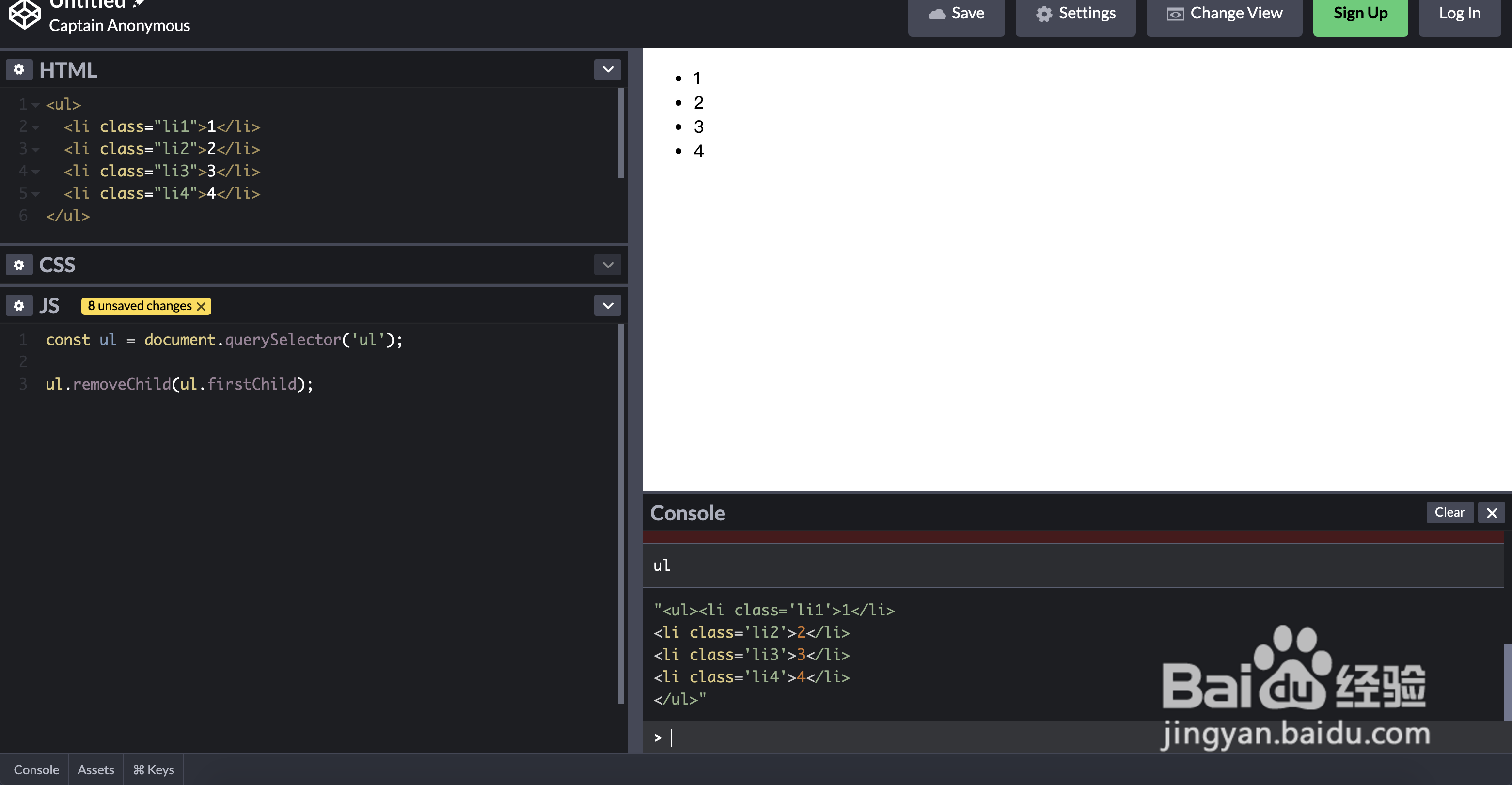This screenshot has width=1512, height=785.
Task: Expand the HTML panel dropdown chevron
Action: click(608, 70)
